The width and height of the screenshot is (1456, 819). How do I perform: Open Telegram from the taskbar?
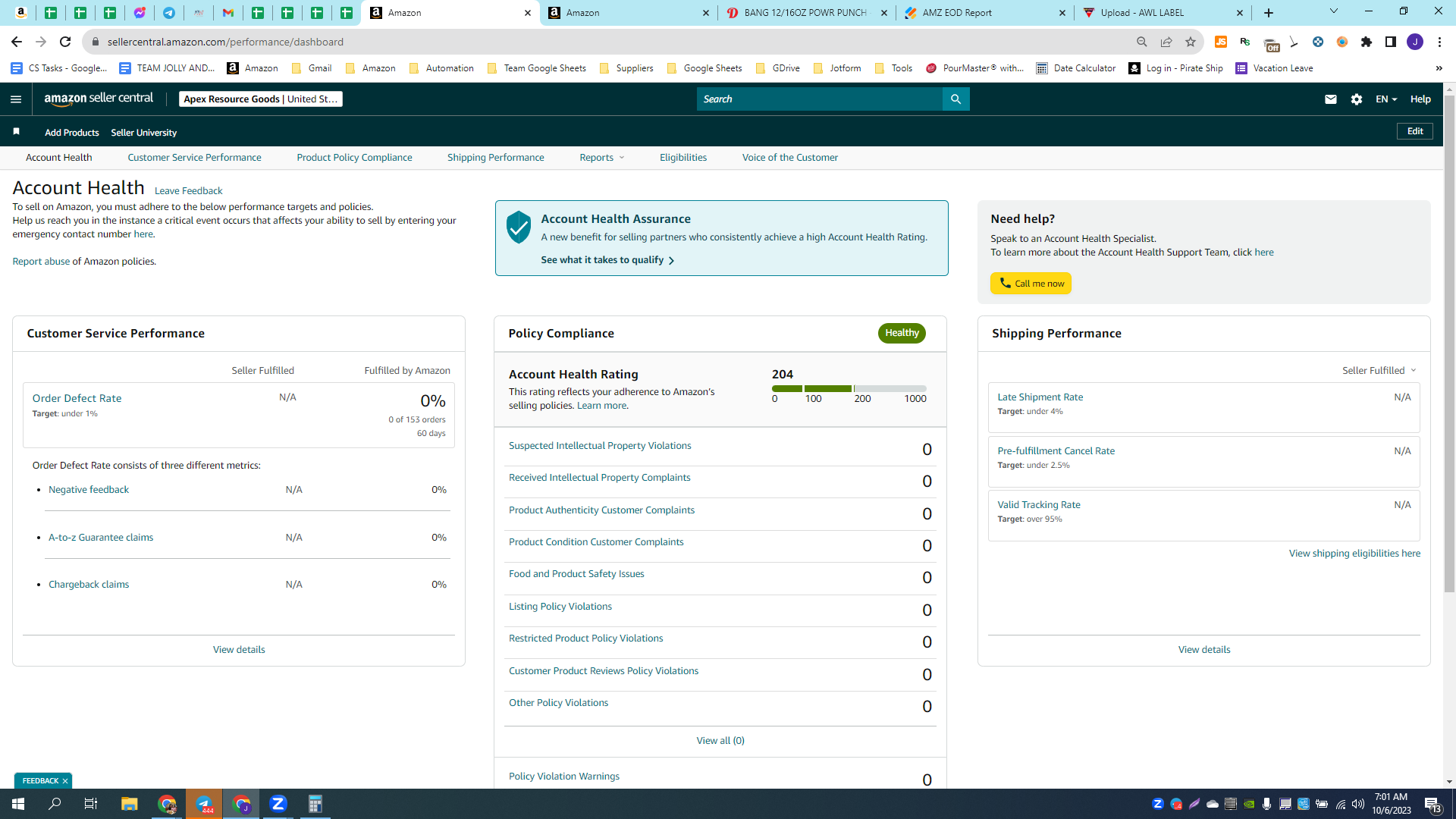point(205,804)
